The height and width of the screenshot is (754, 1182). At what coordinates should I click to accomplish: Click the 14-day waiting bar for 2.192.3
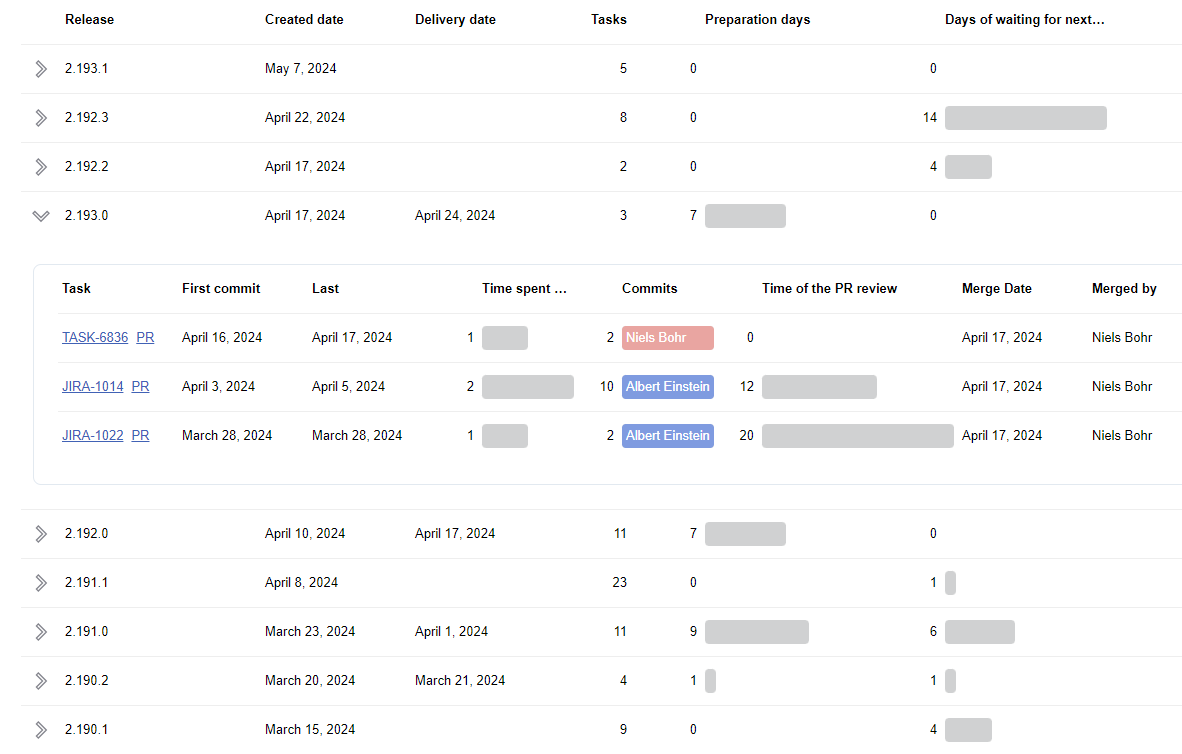click(1025, 118)
